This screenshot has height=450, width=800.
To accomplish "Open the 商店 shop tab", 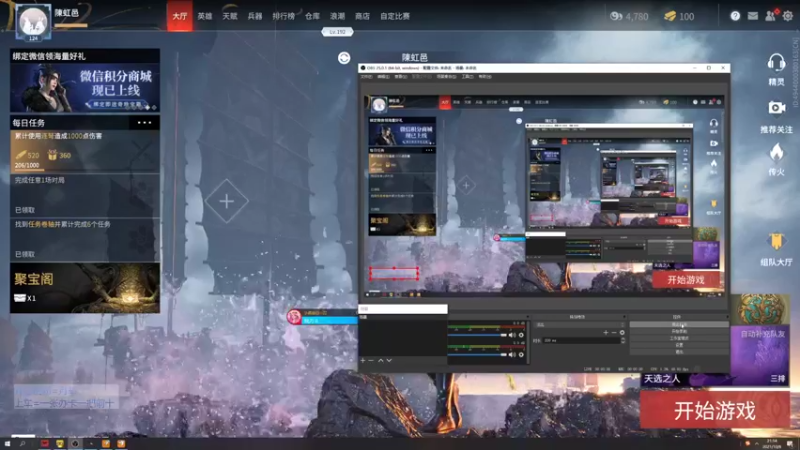I will [x=362, y=16].
